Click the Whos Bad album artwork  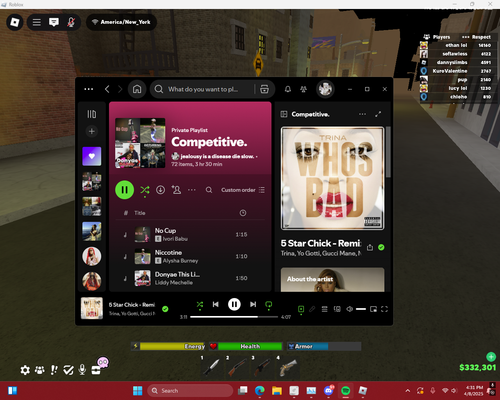point(332,178)
